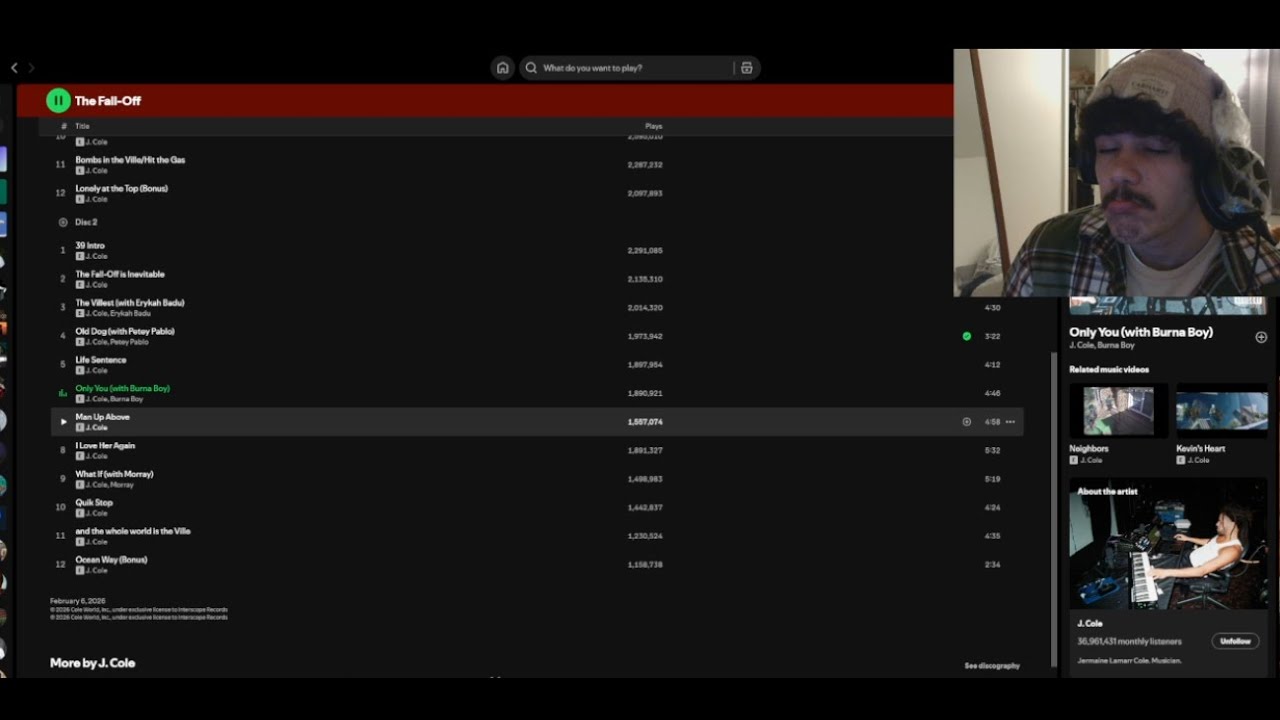Screen dimensions: 1280x720
Task: Toggle saved checkmark on Old Dog row
Action: point(966,336)
